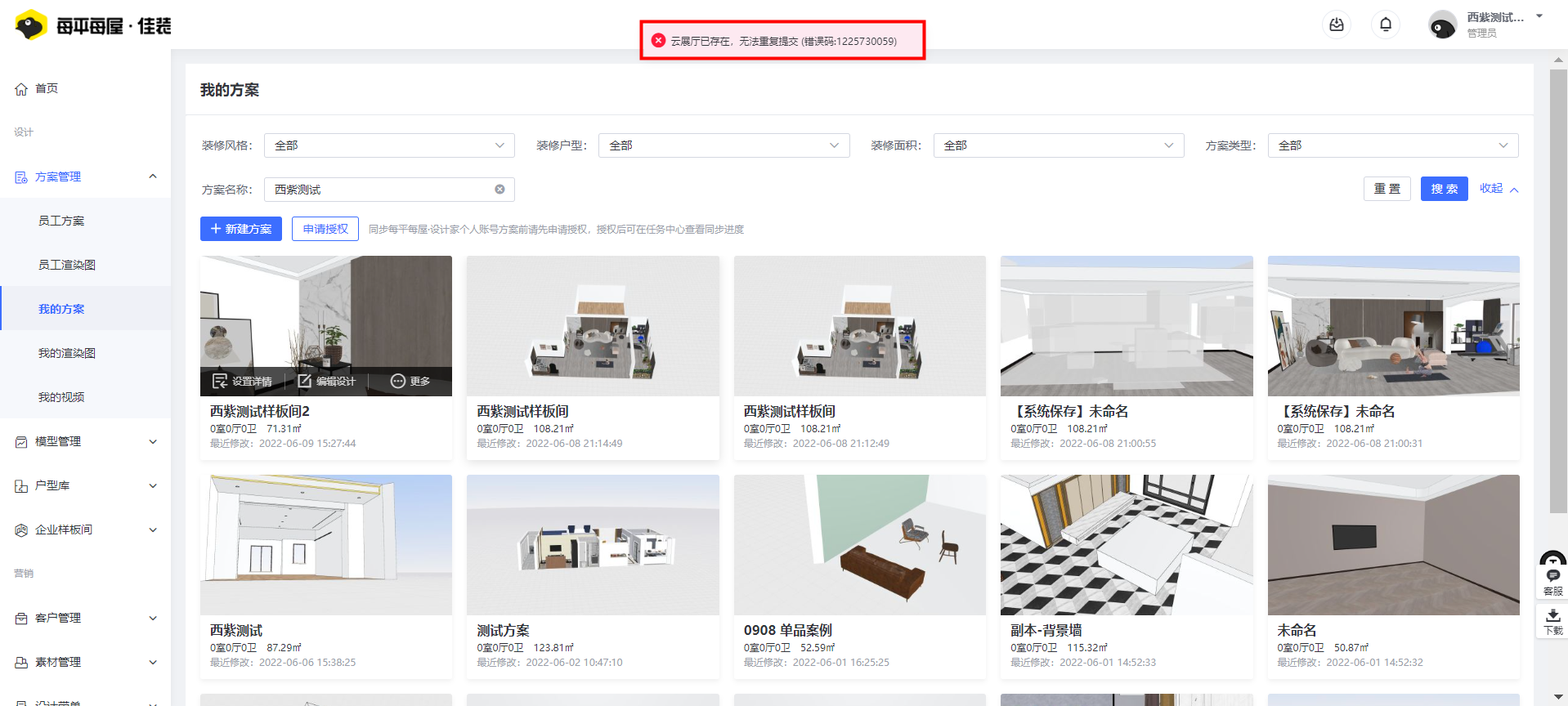Open the 未命名 50.87㎡ plan thumbnail

(1394, 545)
